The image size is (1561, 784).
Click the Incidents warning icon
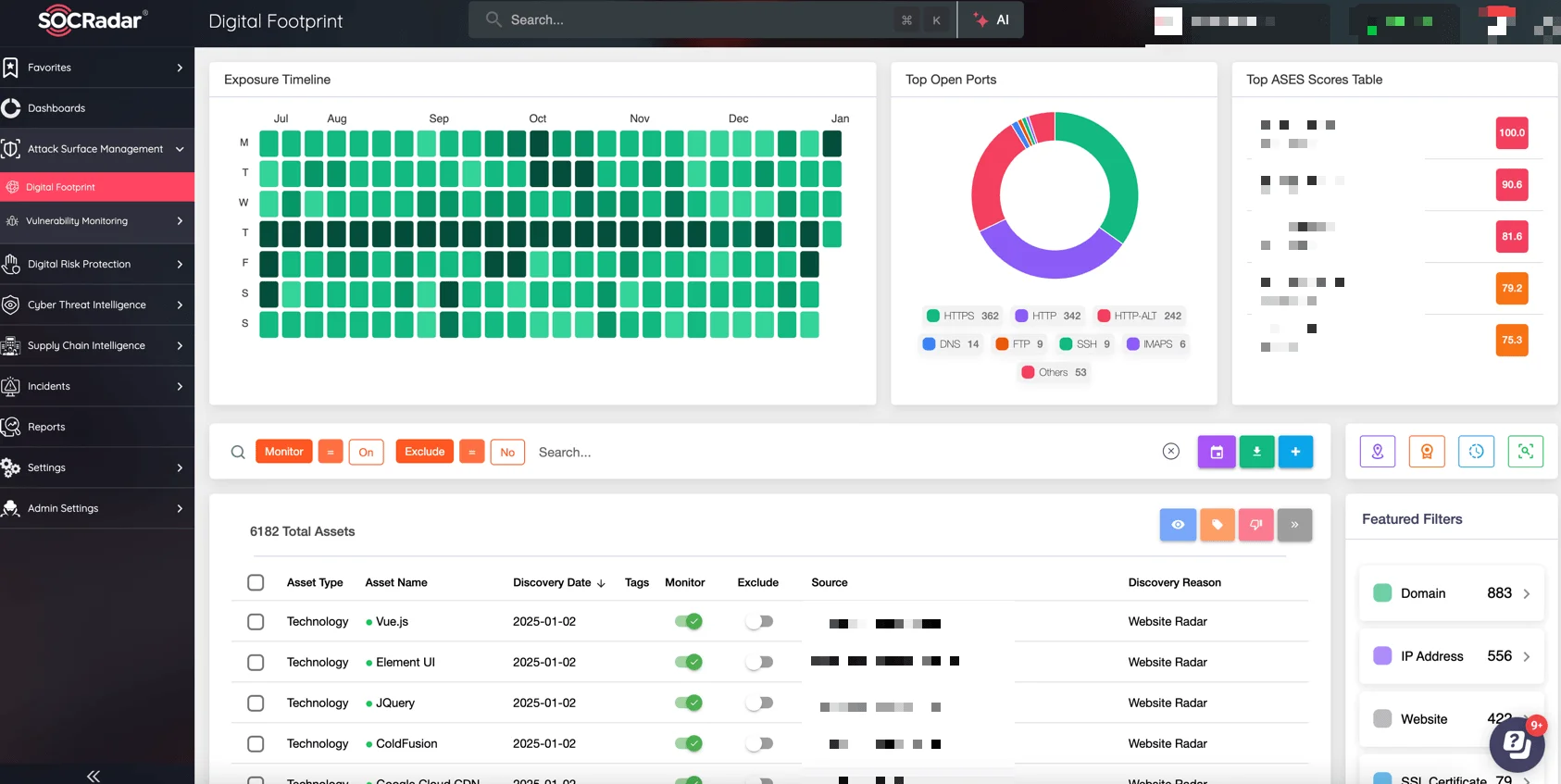pos(10,386)
